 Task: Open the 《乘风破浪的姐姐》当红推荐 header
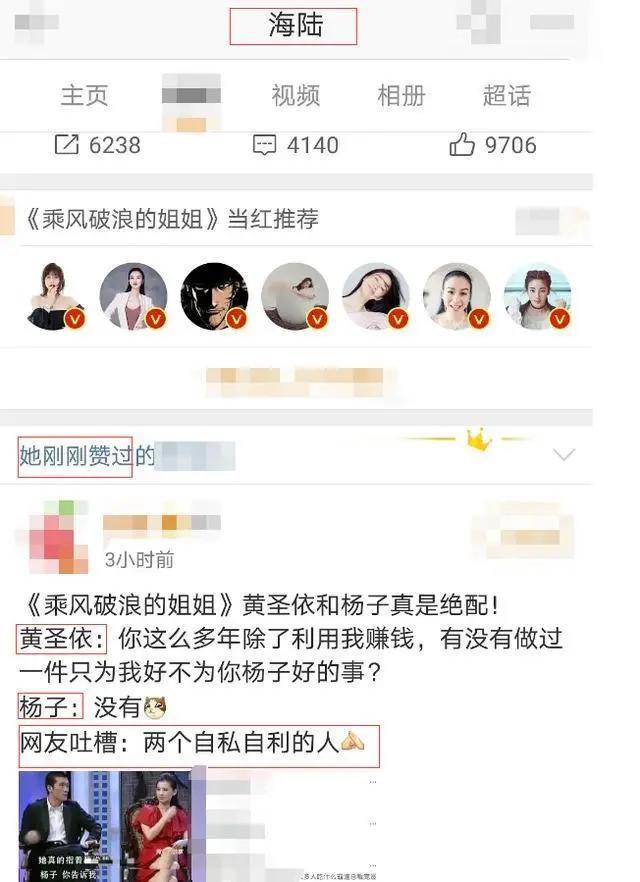pos(171,219)
